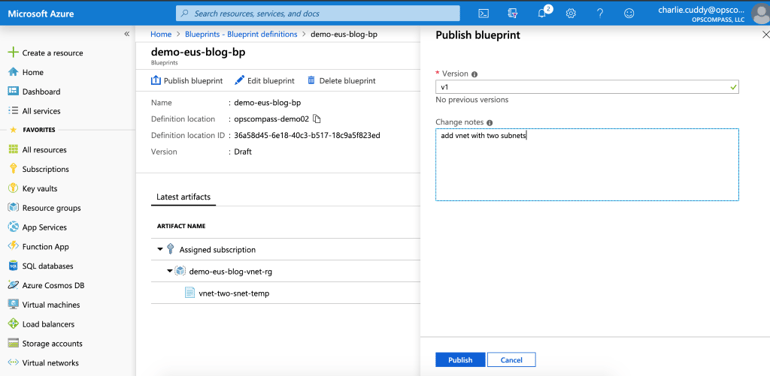
Task: Click the Function App lightning icon
Action: tap(13, 246)
